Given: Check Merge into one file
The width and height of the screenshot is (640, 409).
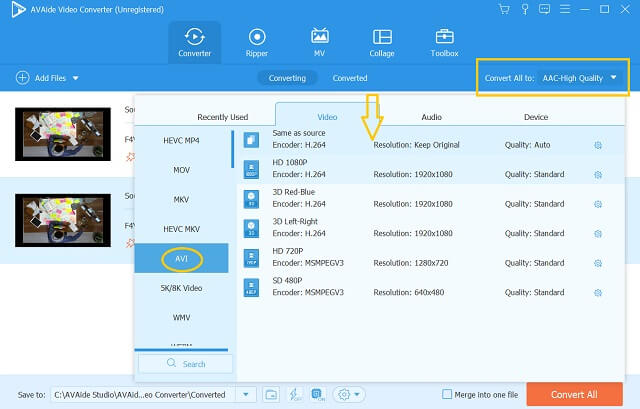Looking at the screenshot, I should tap(447, 394).
